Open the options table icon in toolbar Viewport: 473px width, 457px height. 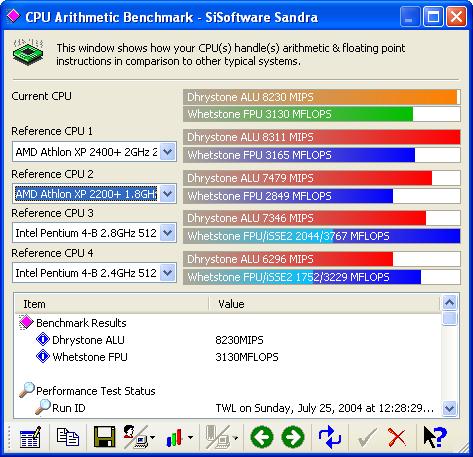click(x=30, y=437)
